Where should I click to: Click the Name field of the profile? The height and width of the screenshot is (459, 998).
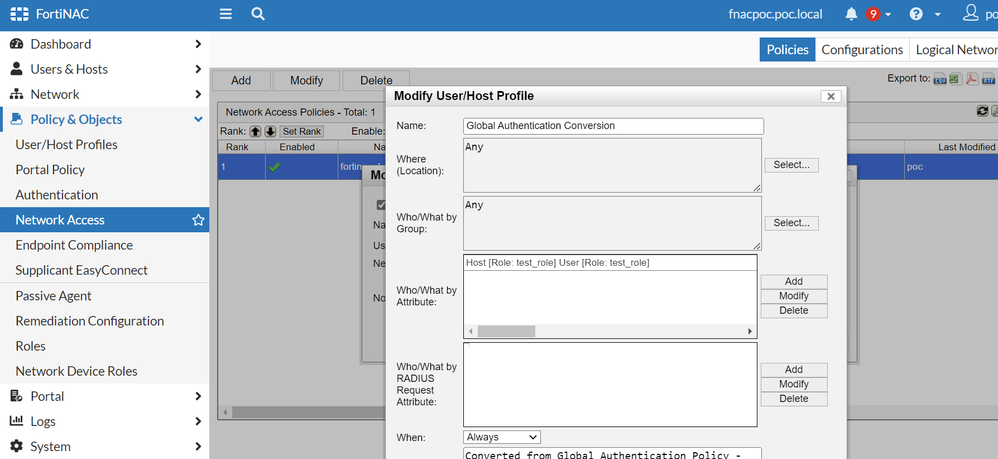[x=614, y=126]
